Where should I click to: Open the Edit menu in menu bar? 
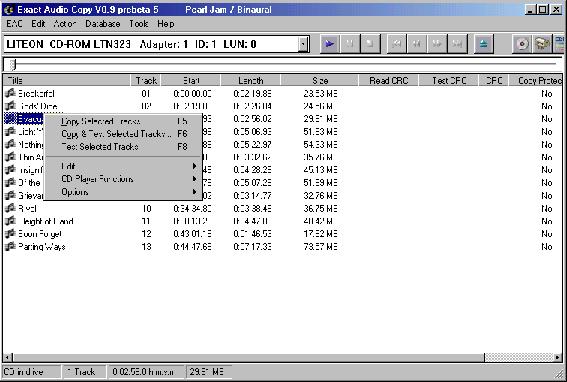tap(38, 24)
